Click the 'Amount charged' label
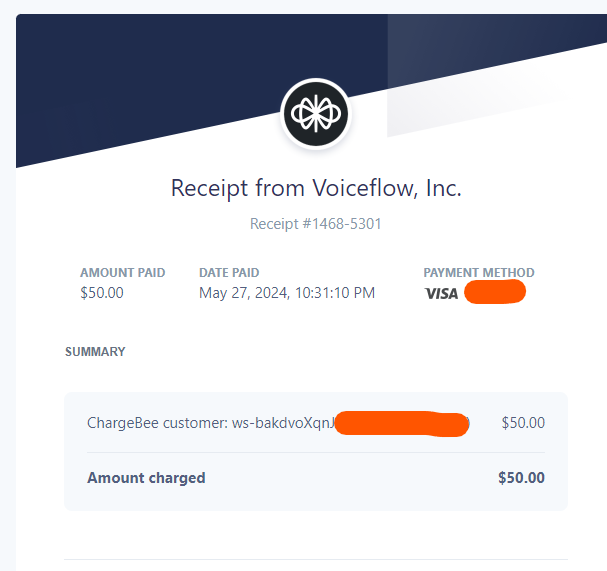607x571 pixels. click(x=146, y=478)
